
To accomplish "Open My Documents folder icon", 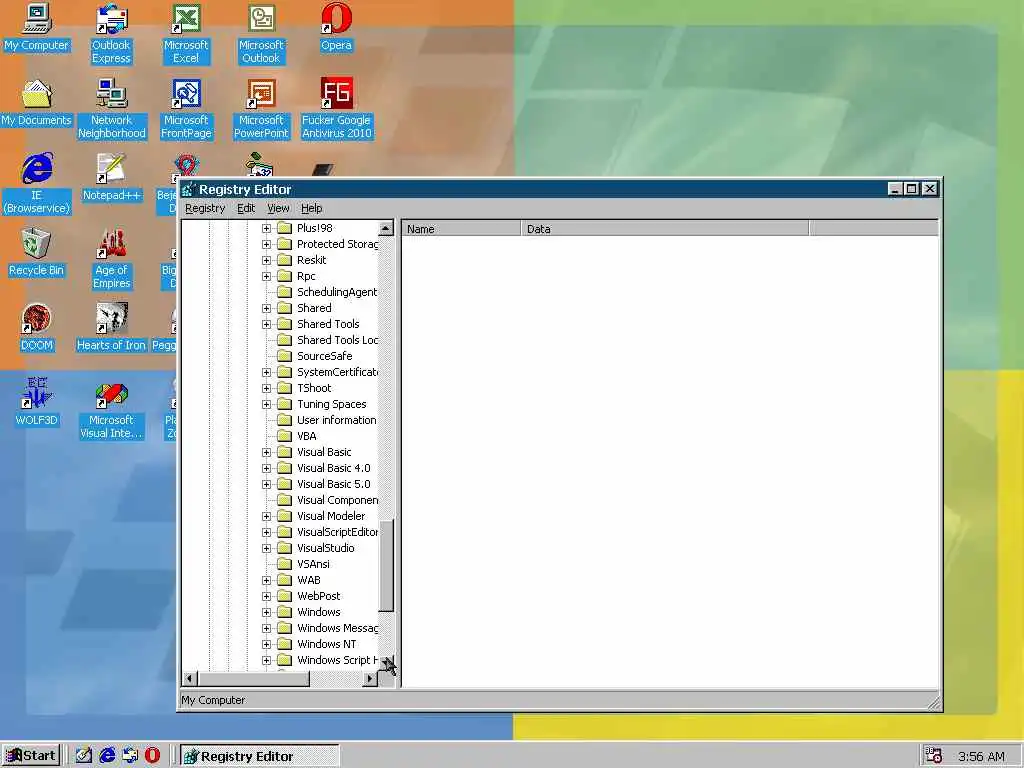I will click(x=37, y=103).
